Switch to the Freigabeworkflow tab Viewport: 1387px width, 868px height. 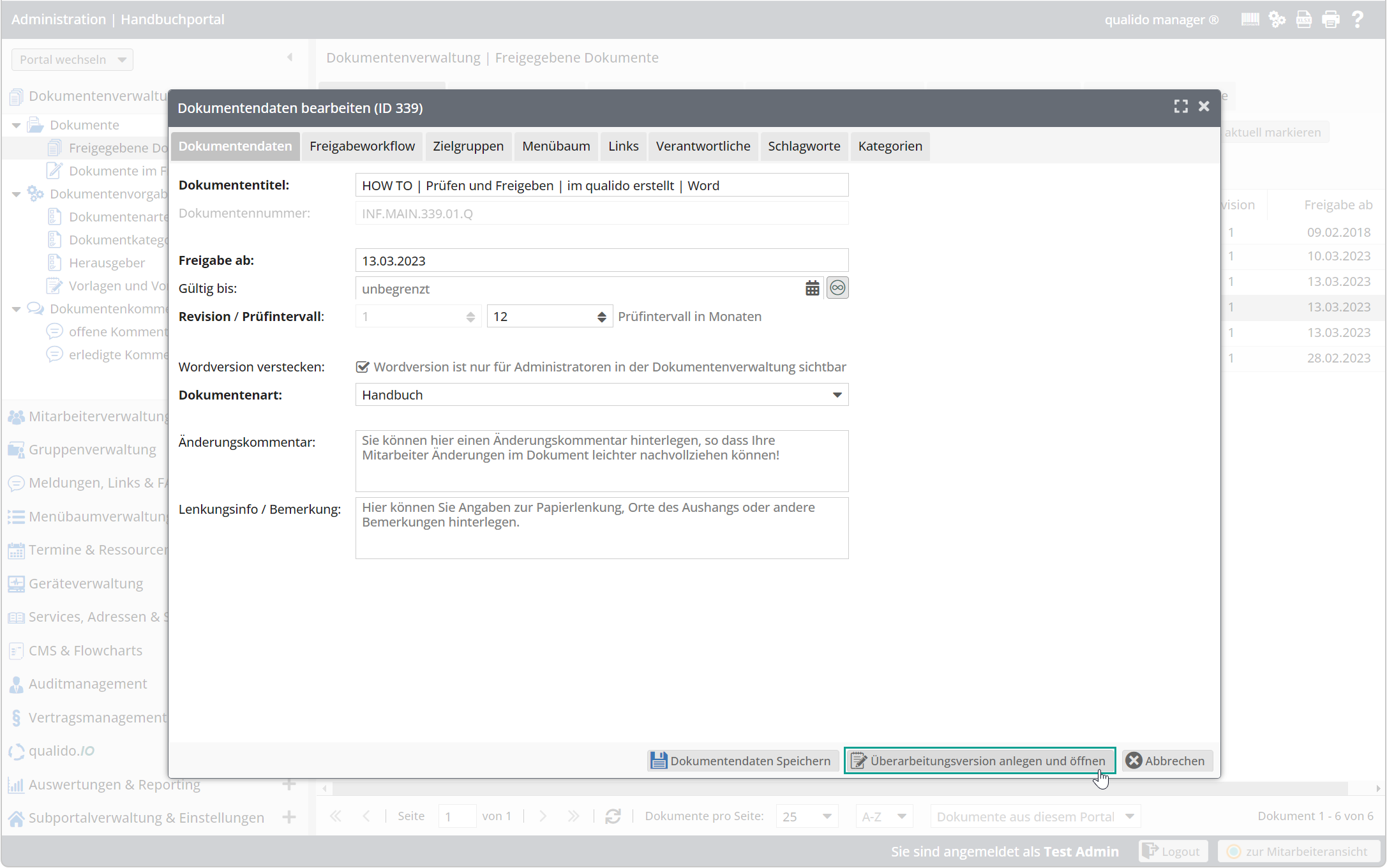coord(362,146)
